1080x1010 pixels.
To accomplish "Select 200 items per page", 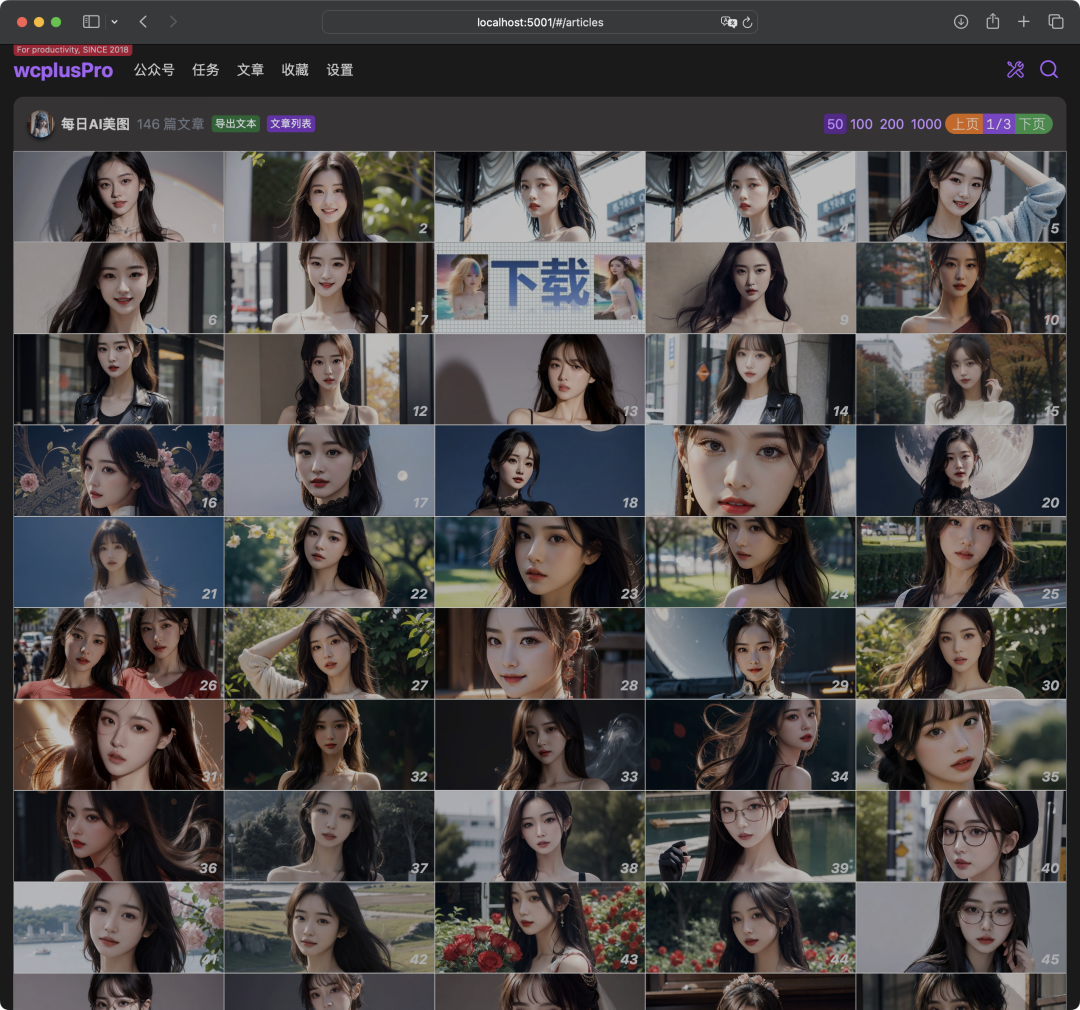I will (x=891, y=124).
